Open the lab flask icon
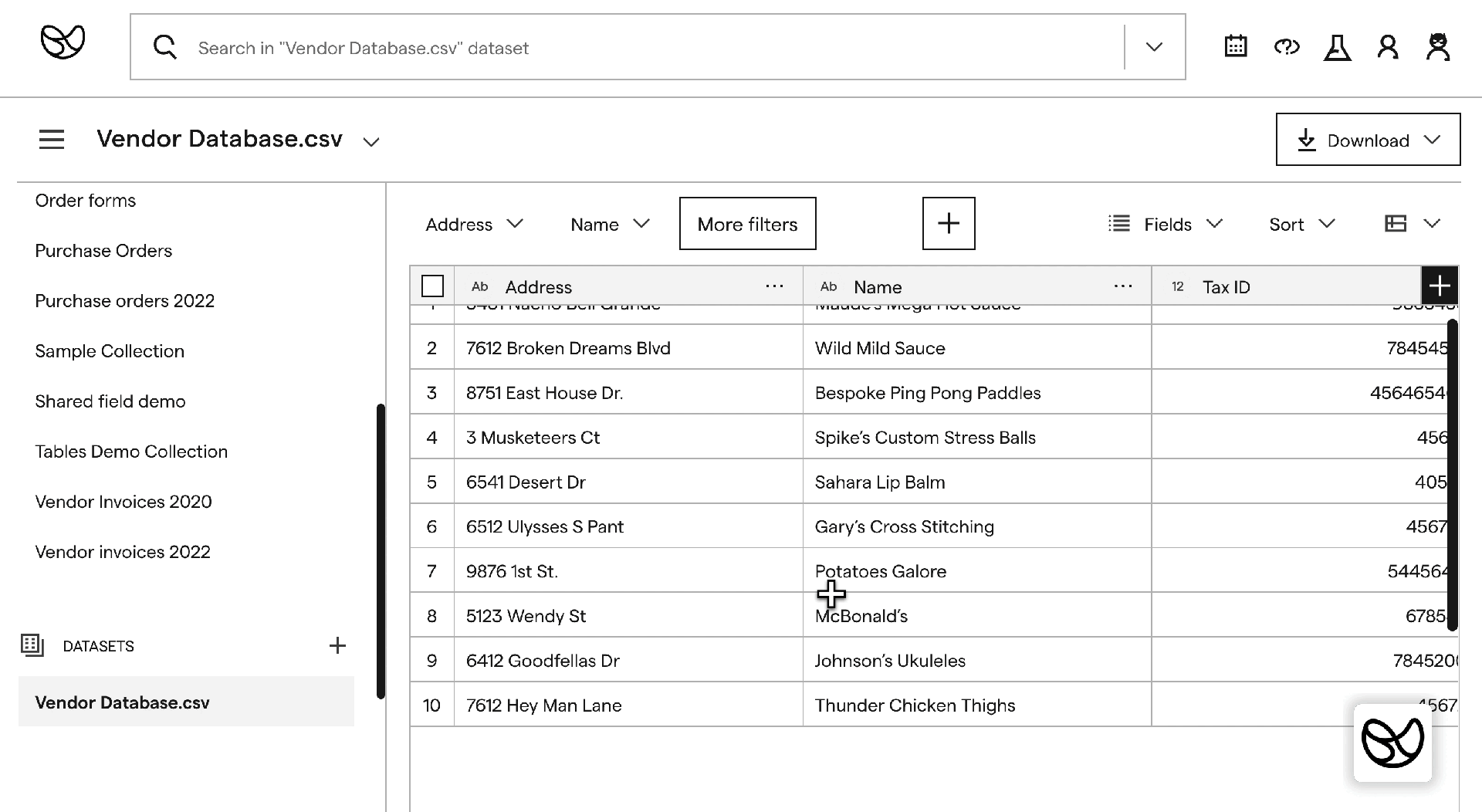This screenshot has width=1482, height=812. 1338,47
